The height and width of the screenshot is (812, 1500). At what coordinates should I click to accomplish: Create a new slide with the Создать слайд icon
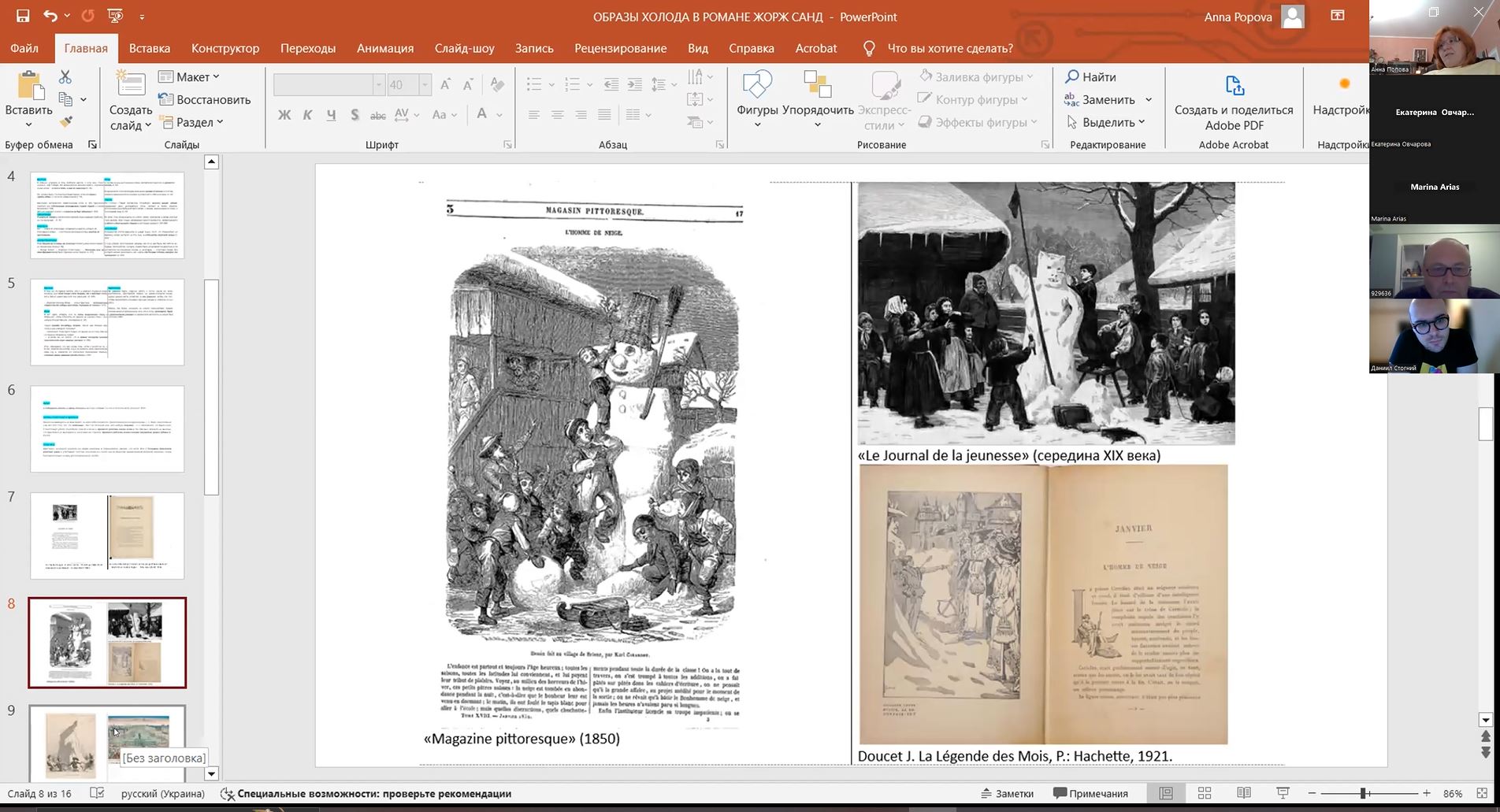point(131,85)
